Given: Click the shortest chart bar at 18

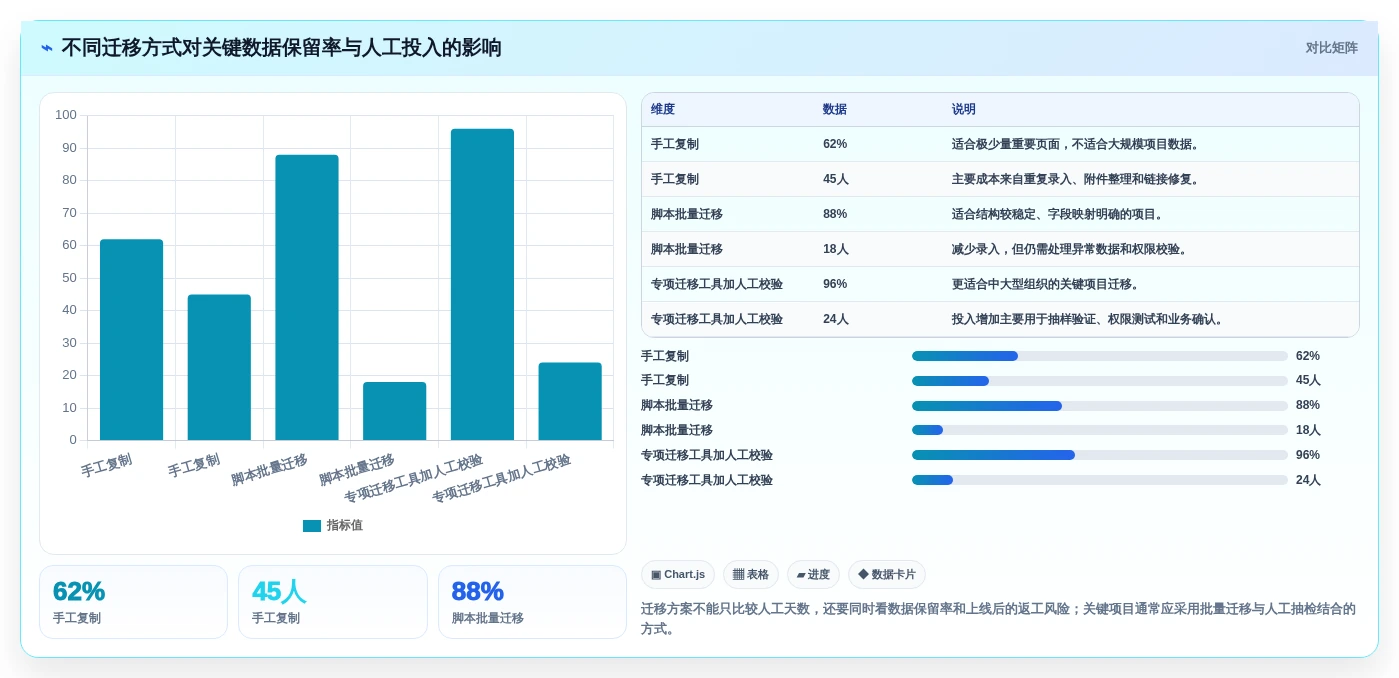Looking at the screenshot, I should (x=394, y=411).
